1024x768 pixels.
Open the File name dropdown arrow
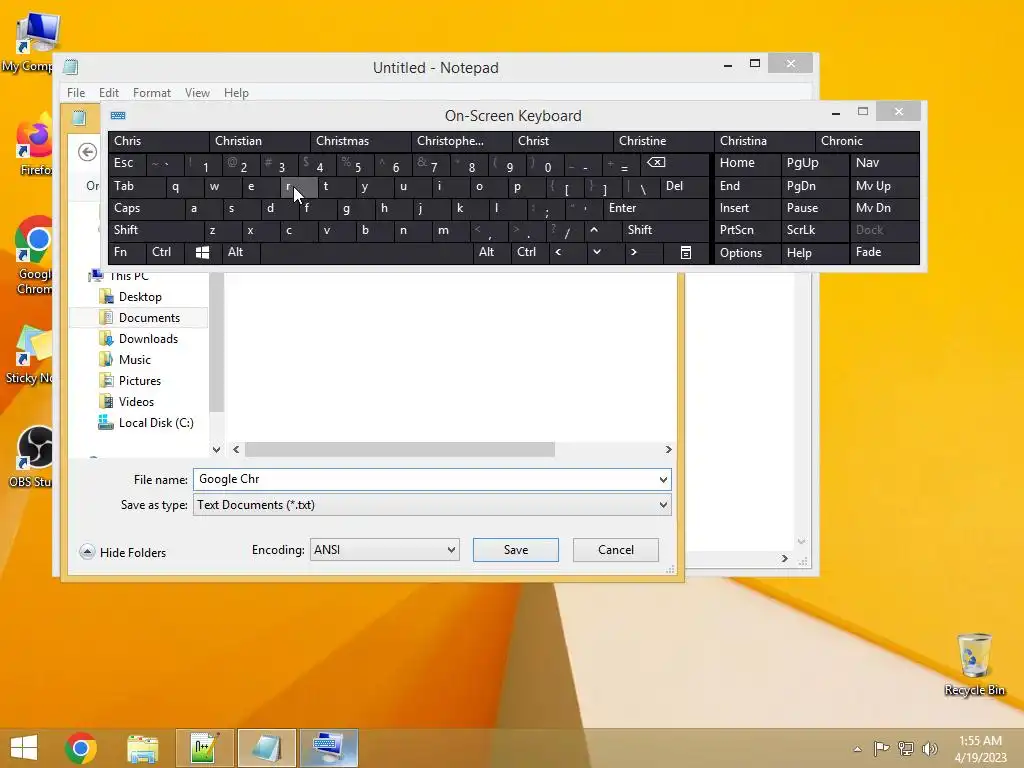tap(663, 480)
